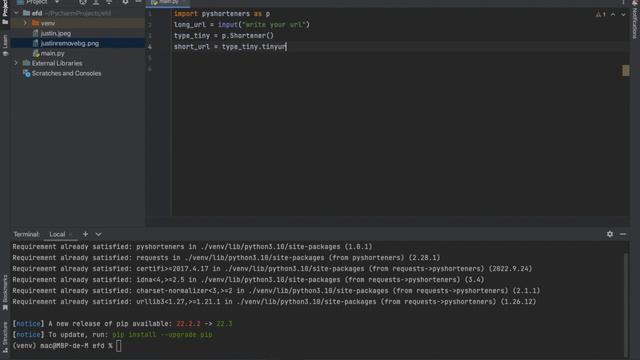
Task: Open Terminal panel gear settings
Action: coord(609,234)
